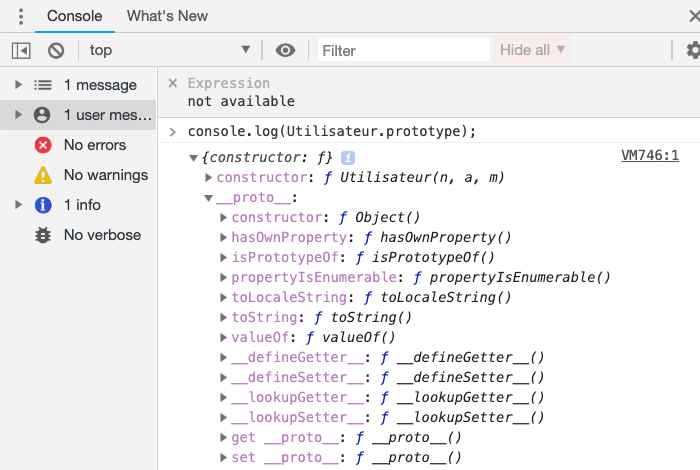The image size is (700, 470).
Task: Open console settings gear icon
Action: tap(693, 50)
